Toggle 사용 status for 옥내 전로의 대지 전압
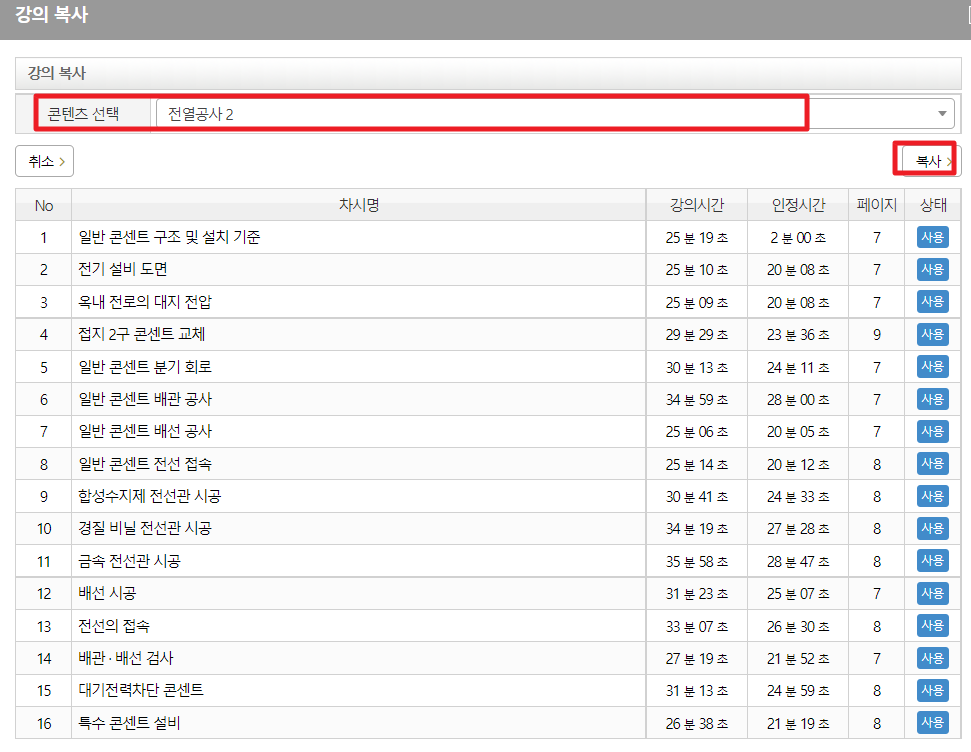The height and width of the screenshot is (752, 971). click(x=932, y=302)
